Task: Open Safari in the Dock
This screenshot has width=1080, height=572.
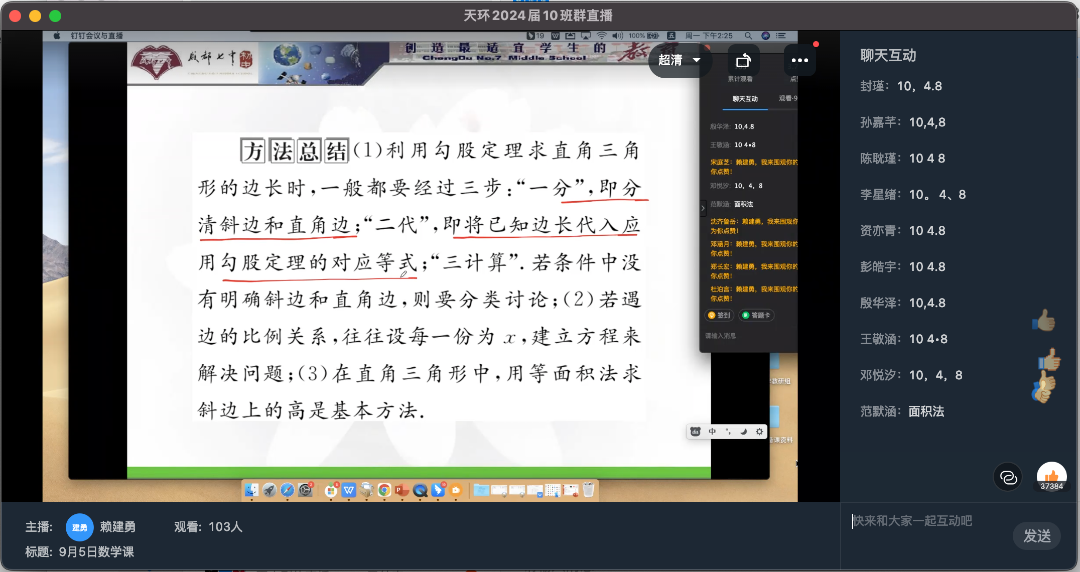Action: tap(287, 490)
